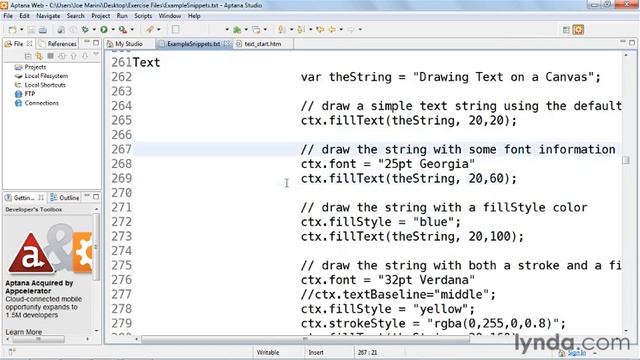Screen dimensions: 640x360
Task: Click the Previous Annotation toolbar icon
Action: click(x=301, y=29)
